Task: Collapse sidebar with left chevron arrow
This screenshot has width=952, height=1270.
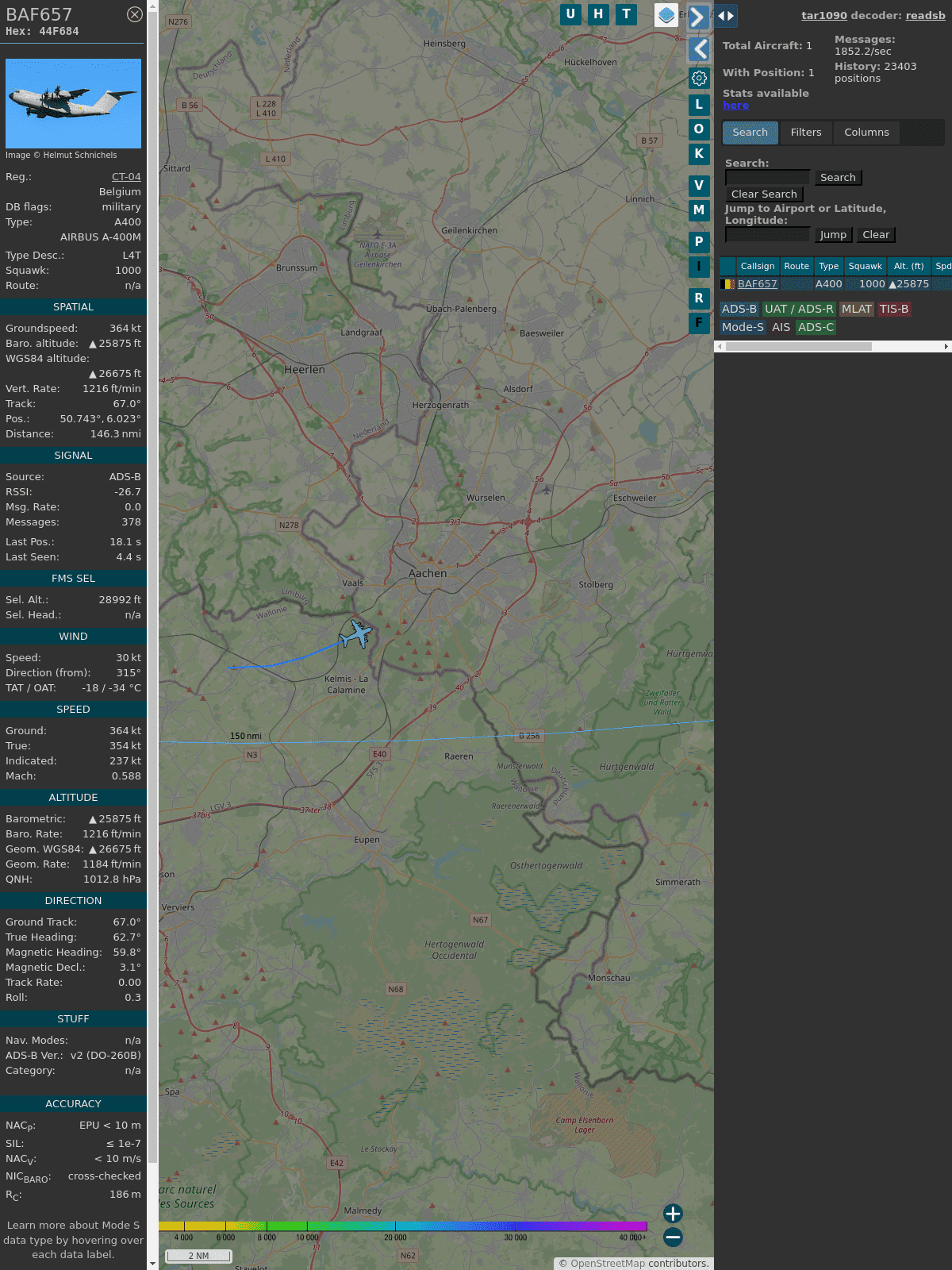Action: tap(699, 49)
